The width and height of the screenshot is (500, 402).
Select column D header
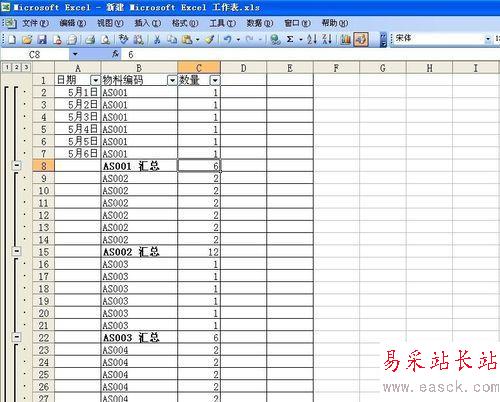pyautogui.click(x=244, y=68)
